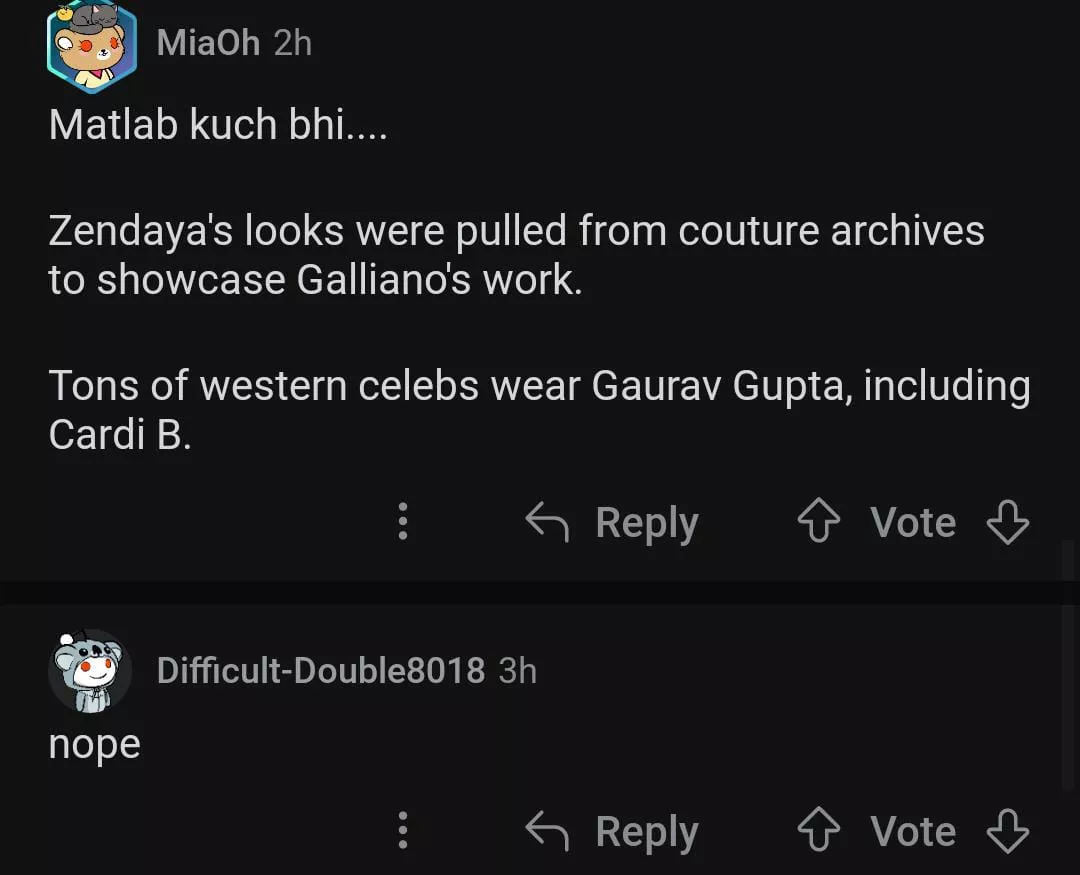Screen dimensions: 1080x875
Task: Tap the "nope" comment text
Action: (x=95, y=744)
